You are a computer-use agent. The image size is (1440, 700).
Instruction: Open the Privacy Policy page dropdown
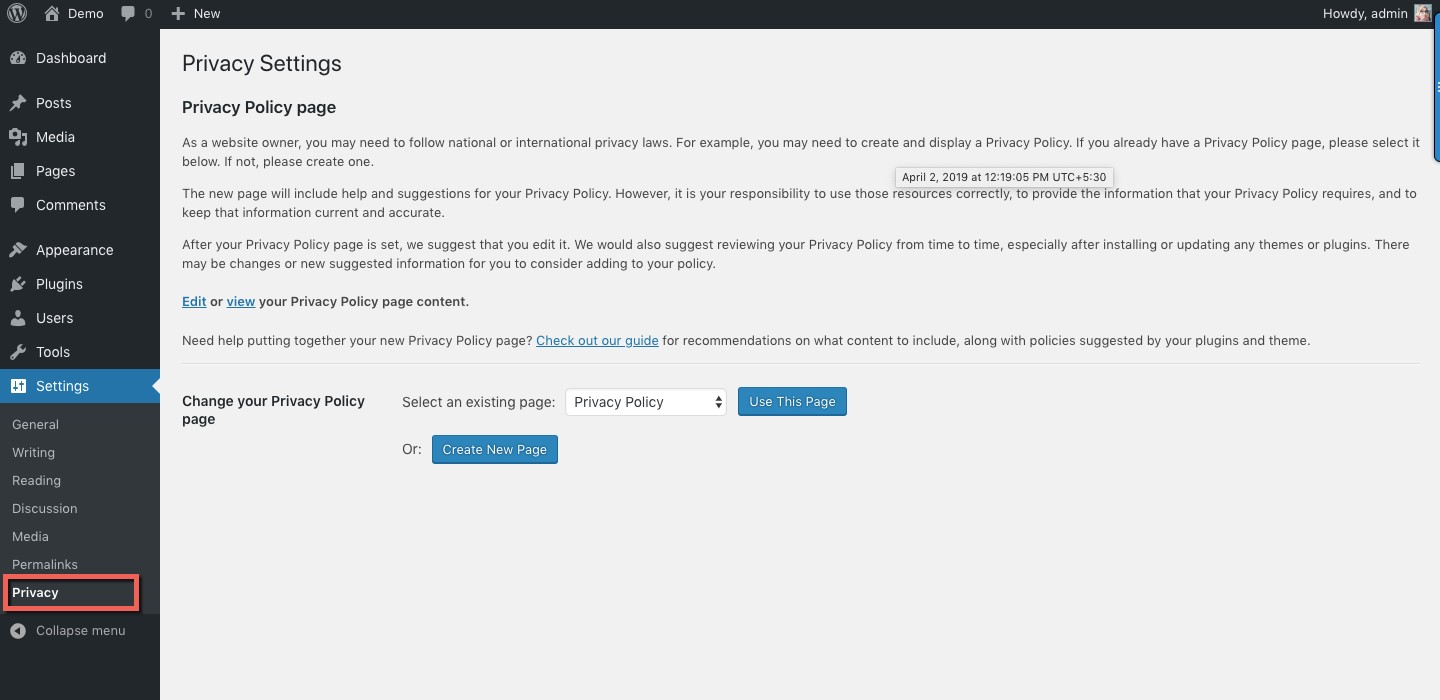(646, 402)
